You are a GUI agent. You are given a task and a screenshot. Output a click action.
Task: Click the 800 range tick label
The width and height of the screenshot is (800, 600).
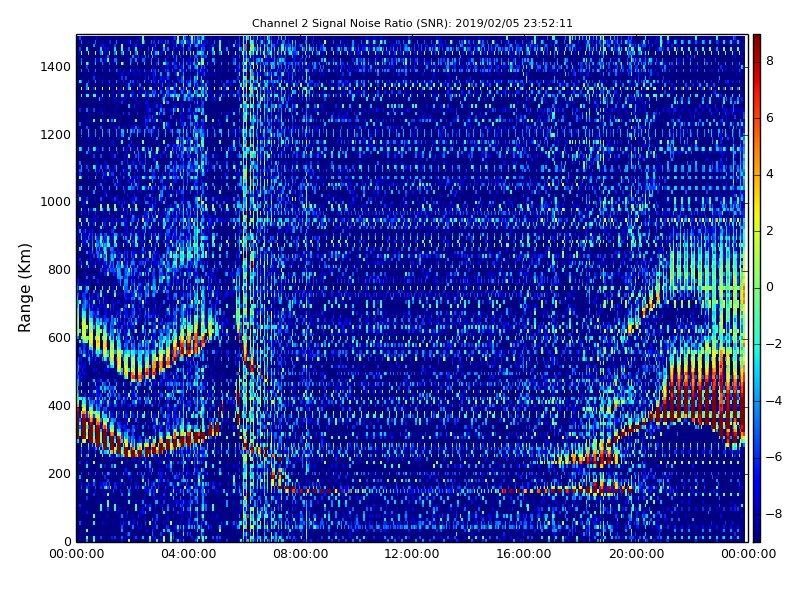click(59, 270)
